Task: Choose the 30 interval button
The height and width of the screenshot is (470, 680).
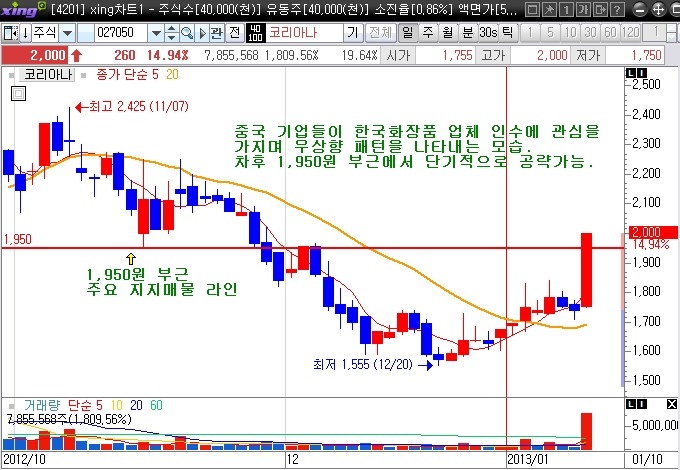Action: pyautogui.click(x=590, y=33)
